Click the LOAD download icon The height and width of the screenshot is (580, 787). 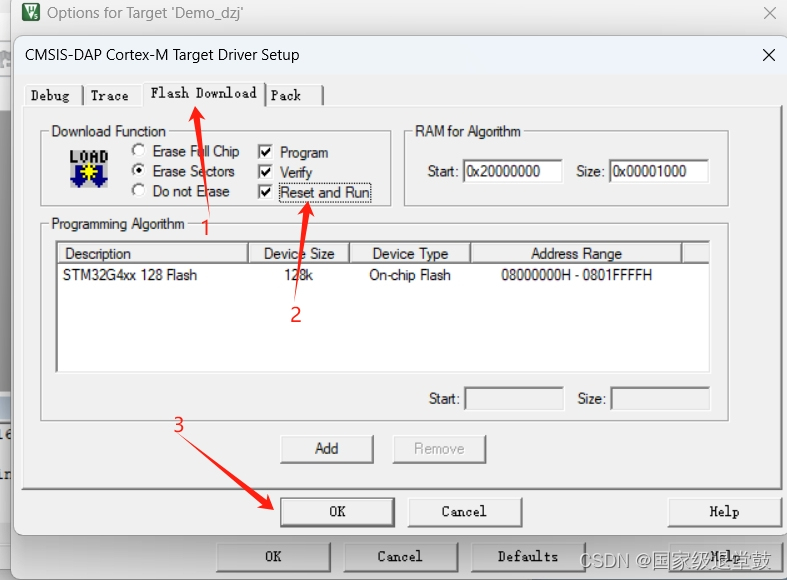click(89, 168)
